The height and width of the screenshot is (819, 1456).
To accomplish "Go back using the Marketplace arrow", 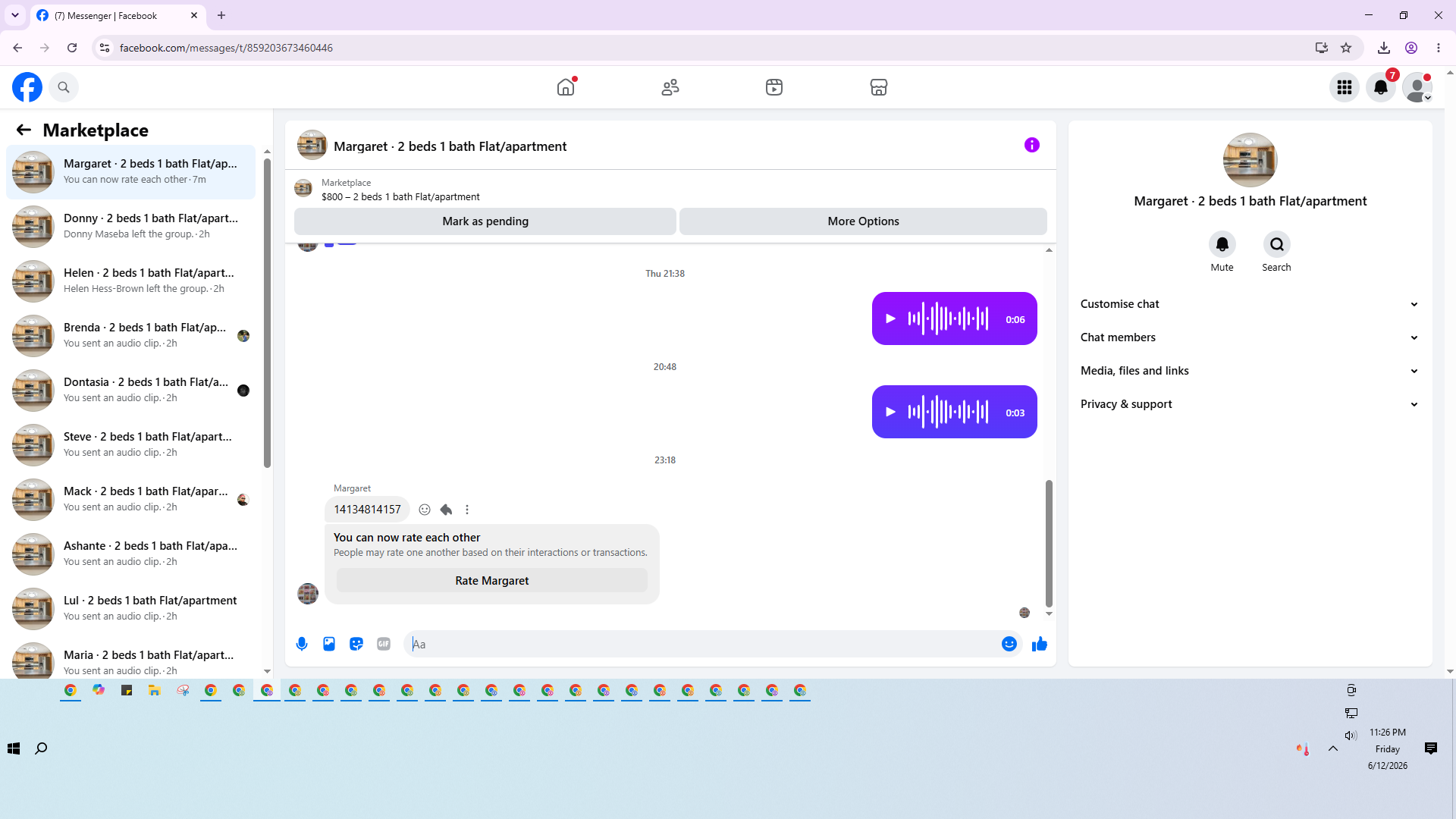I will tap(24, 130).
